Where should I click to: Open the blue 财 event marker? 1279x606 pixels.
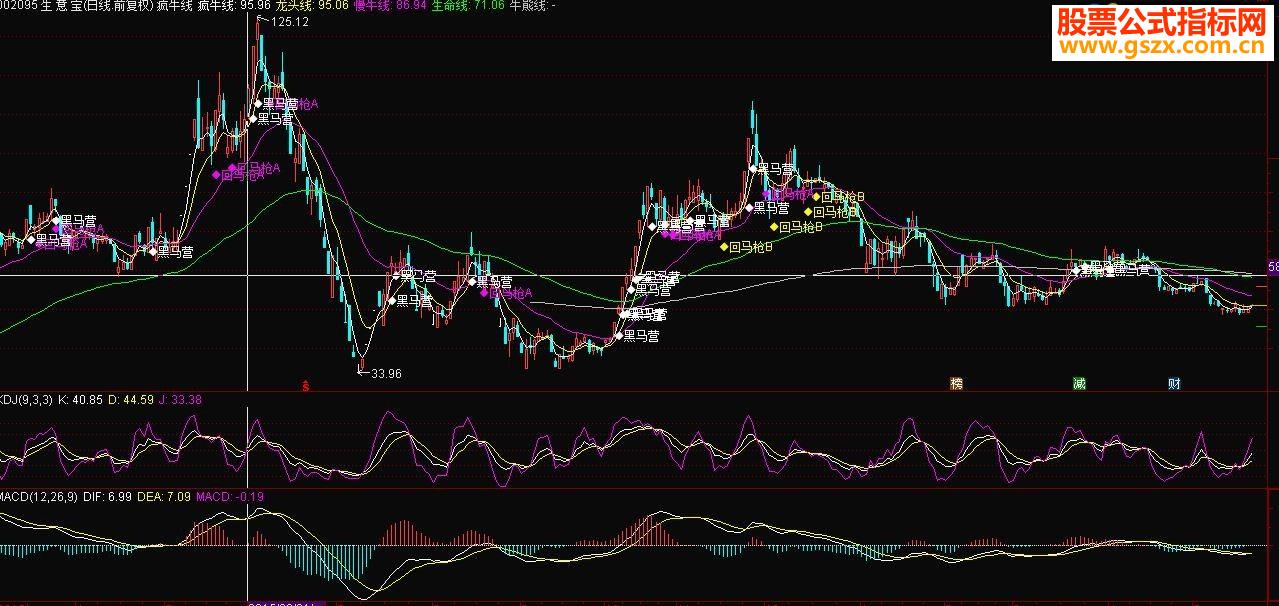(x=1174, y=383)
